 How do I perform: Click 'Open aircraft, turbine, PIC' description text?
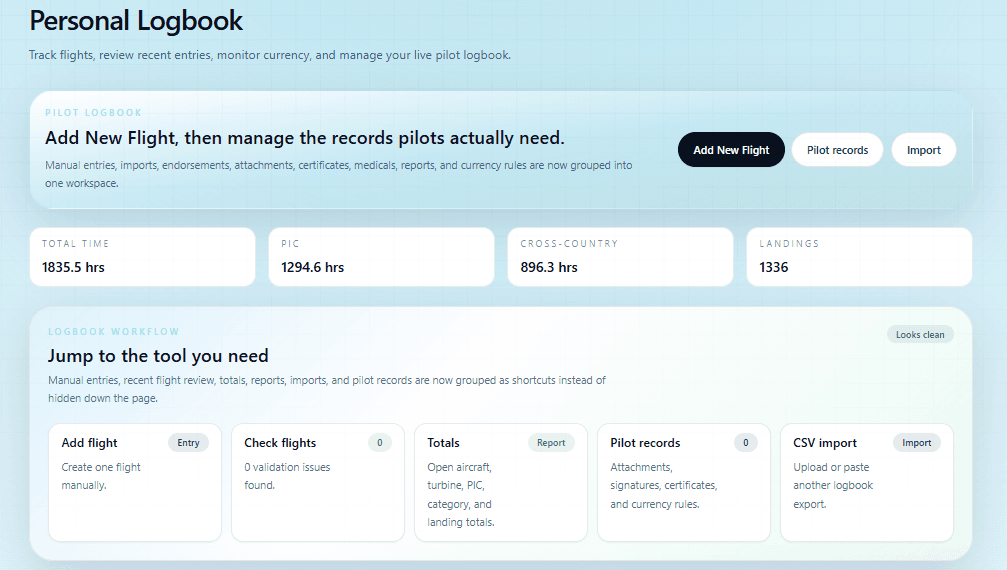point(461,495)
